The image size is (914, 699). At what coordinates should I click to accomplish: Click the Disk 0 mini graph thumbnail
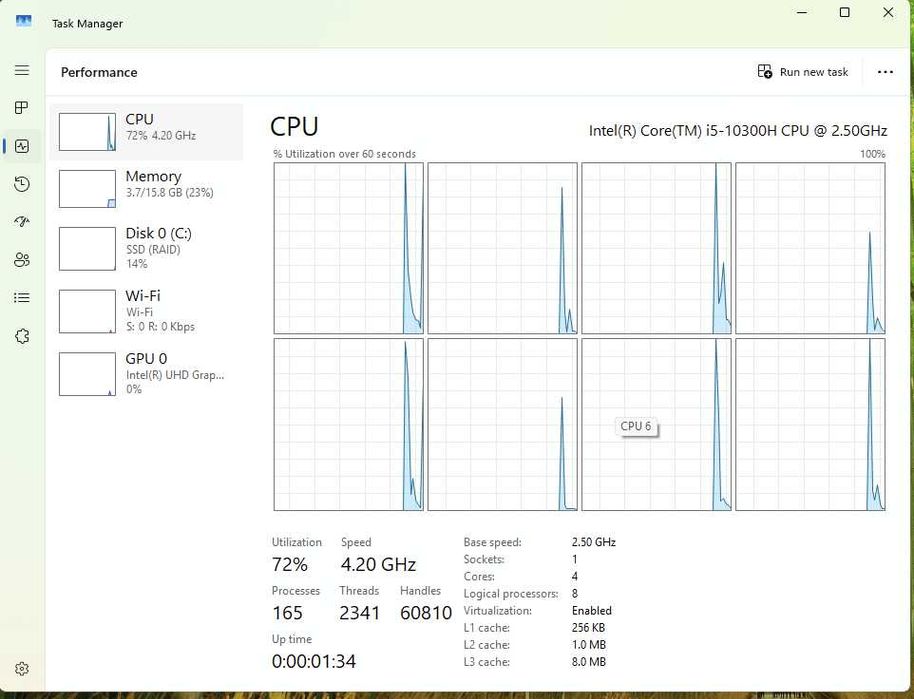coord(87,249)
